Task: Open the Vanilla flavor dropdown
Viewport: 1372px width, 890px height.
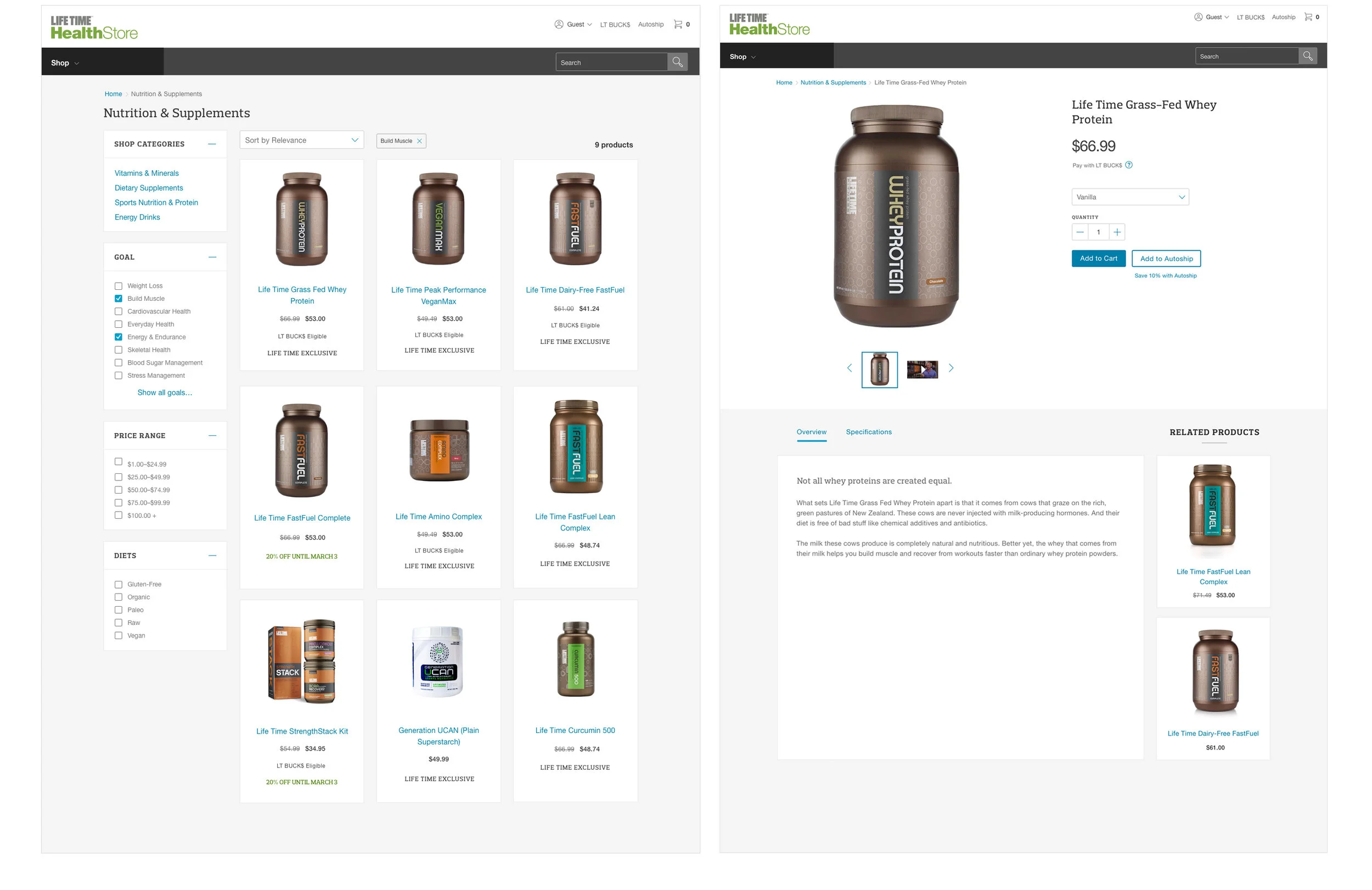Action: click(1129, 197)
